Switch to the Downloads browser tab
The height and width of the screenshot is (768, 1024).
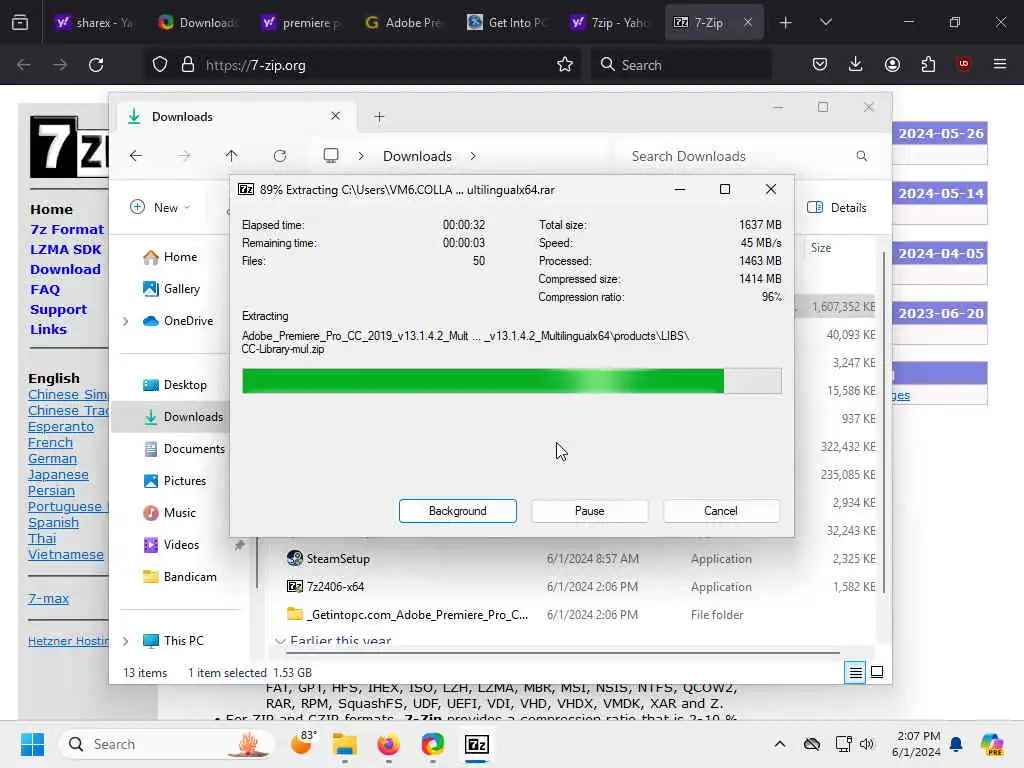pyautogui.click(x=198, y=23)
